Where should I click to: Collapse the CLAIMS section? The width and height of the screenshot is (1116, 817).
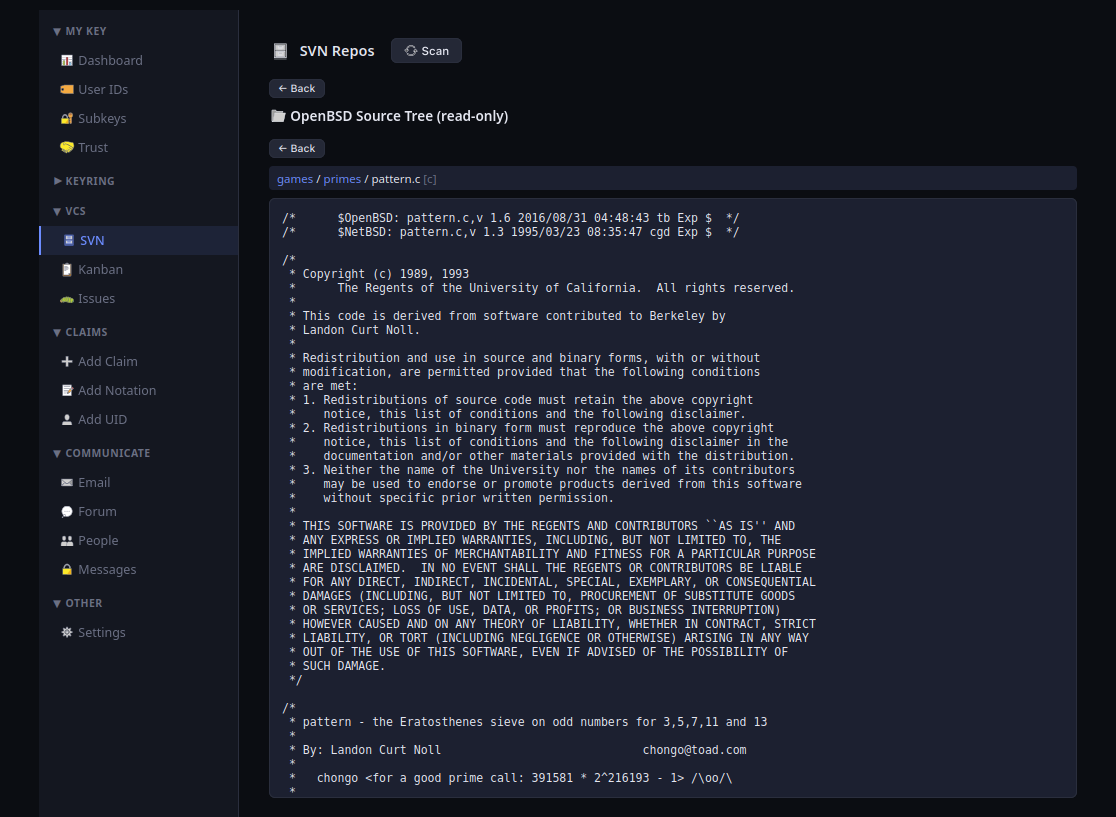[x=80, y=332]
